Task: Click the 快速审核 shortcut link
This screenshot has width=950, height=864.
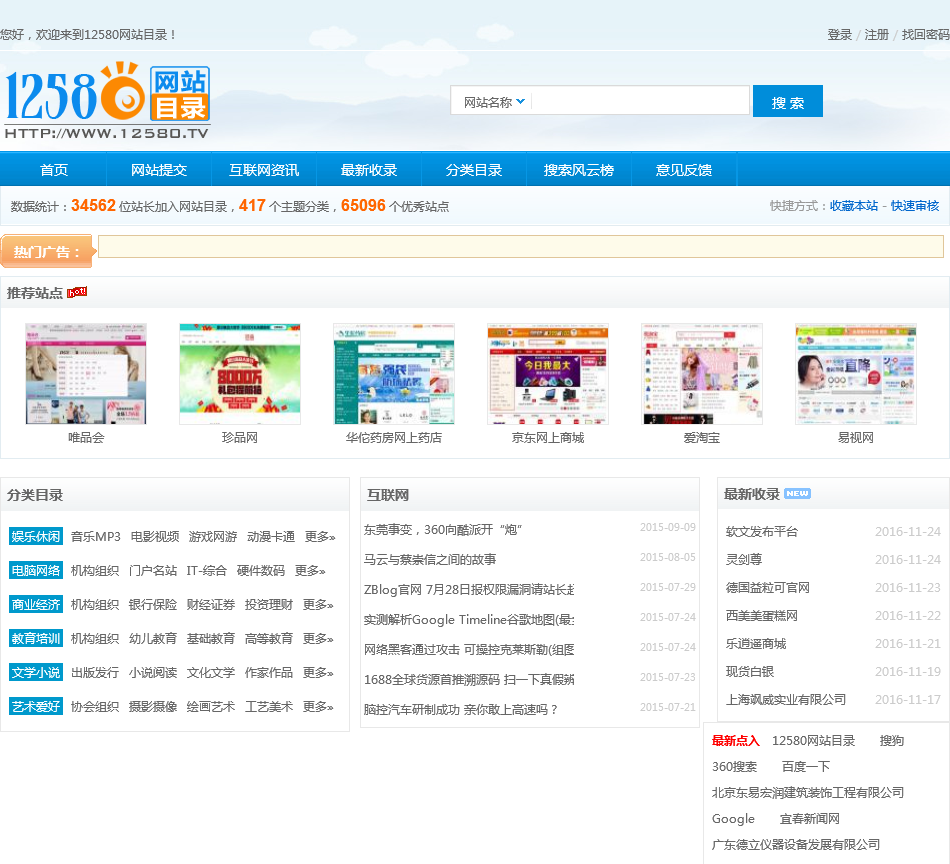Action: click(915, 206)
